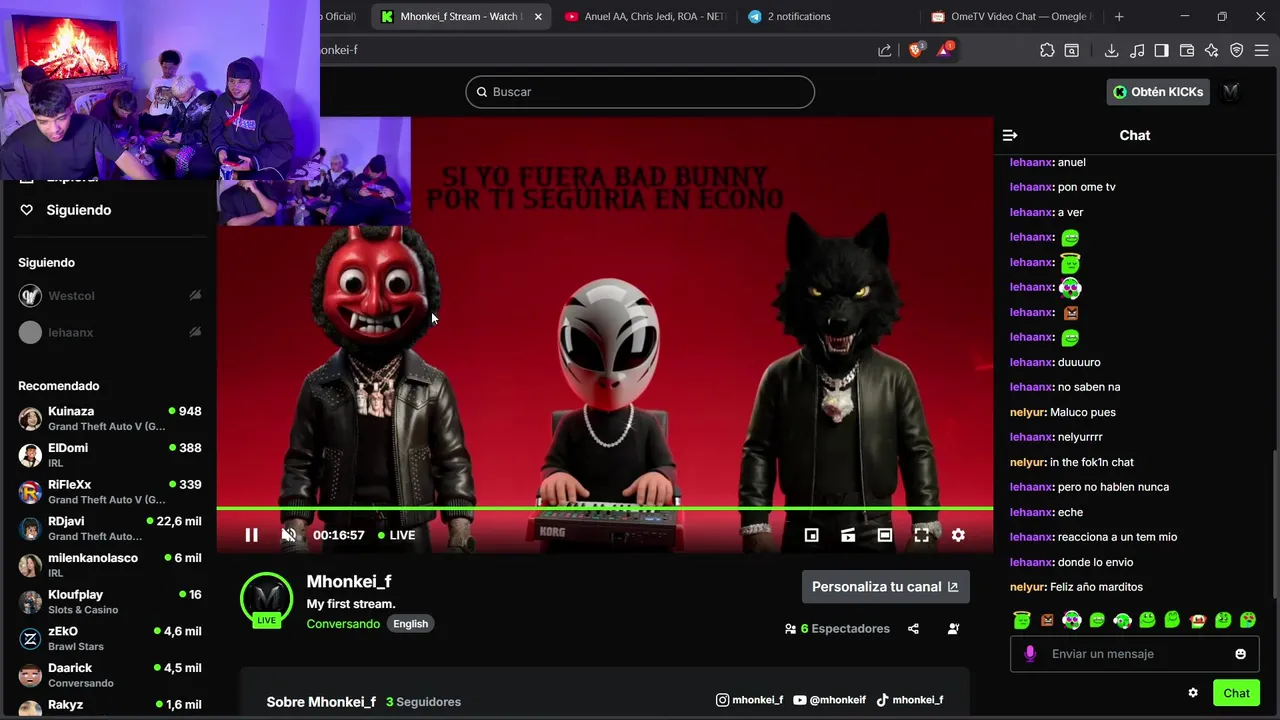Open Personaliza tu canal link
1280x720 pixels.
coord(885,587)
